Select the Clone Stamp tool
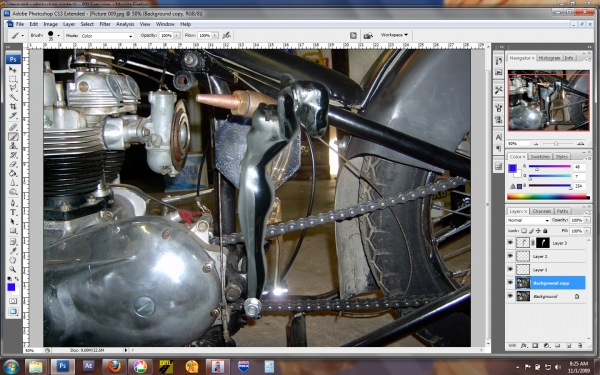This screenshot has width=600, height=375. 13,146
